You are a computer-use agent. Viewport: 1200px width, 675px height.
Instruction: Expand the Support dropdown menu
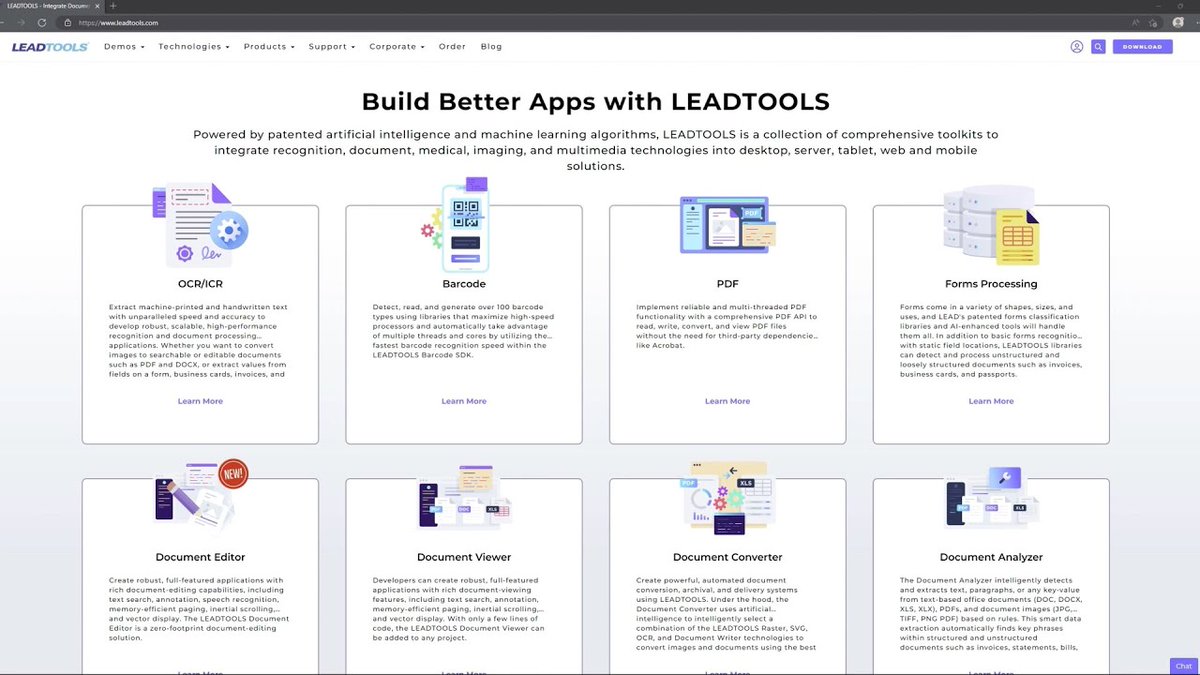[x=332, y=46]
